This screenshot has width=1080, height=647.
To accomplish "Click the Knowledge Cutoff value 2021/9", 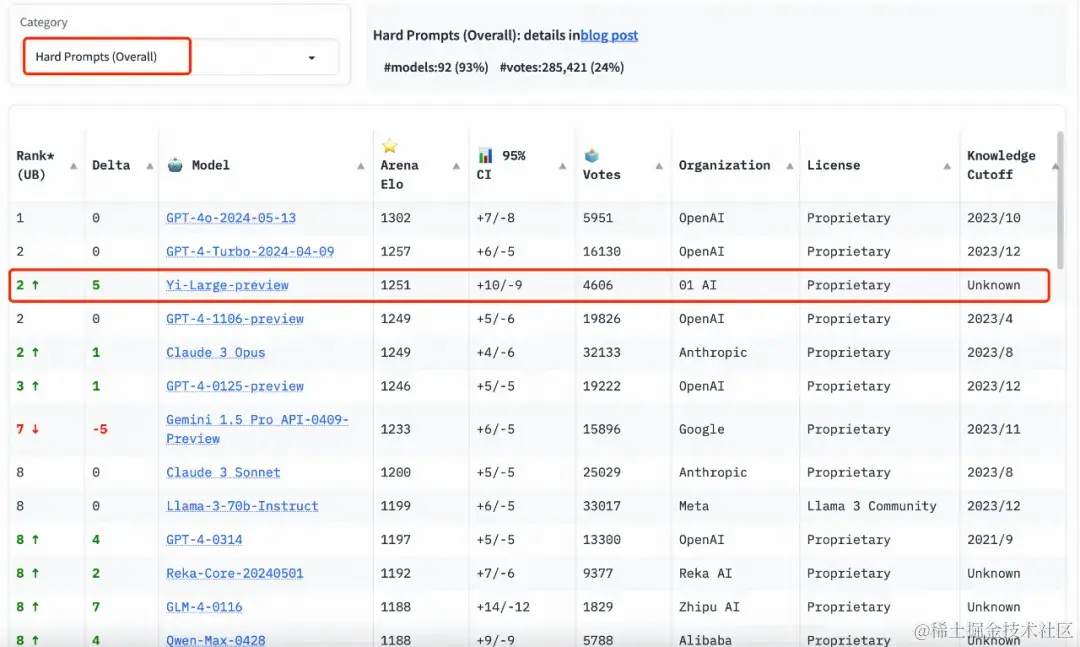I will tap(990, 540).
